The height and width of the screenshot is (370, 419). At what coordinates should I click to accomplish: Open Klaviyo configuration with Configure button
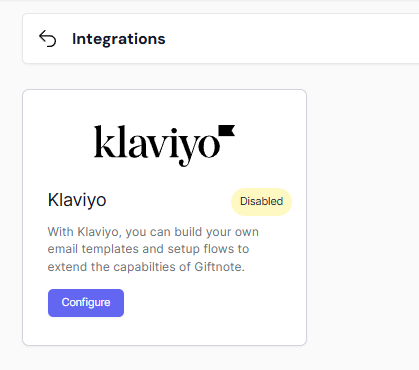(86, 303)
